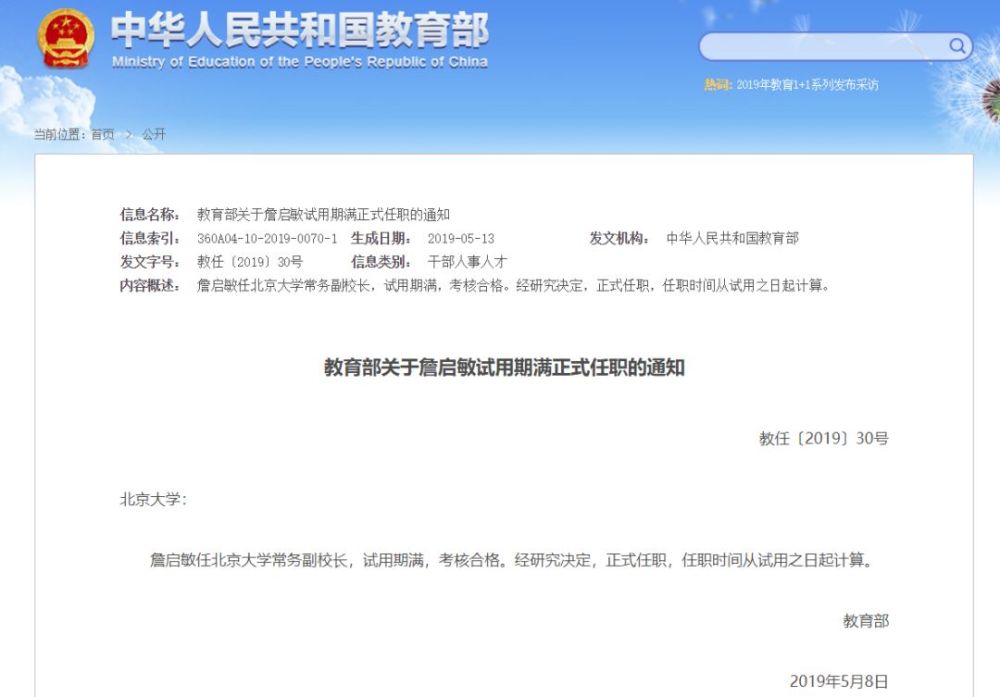Open the 首页 breadcrumb link

point(103,135)
